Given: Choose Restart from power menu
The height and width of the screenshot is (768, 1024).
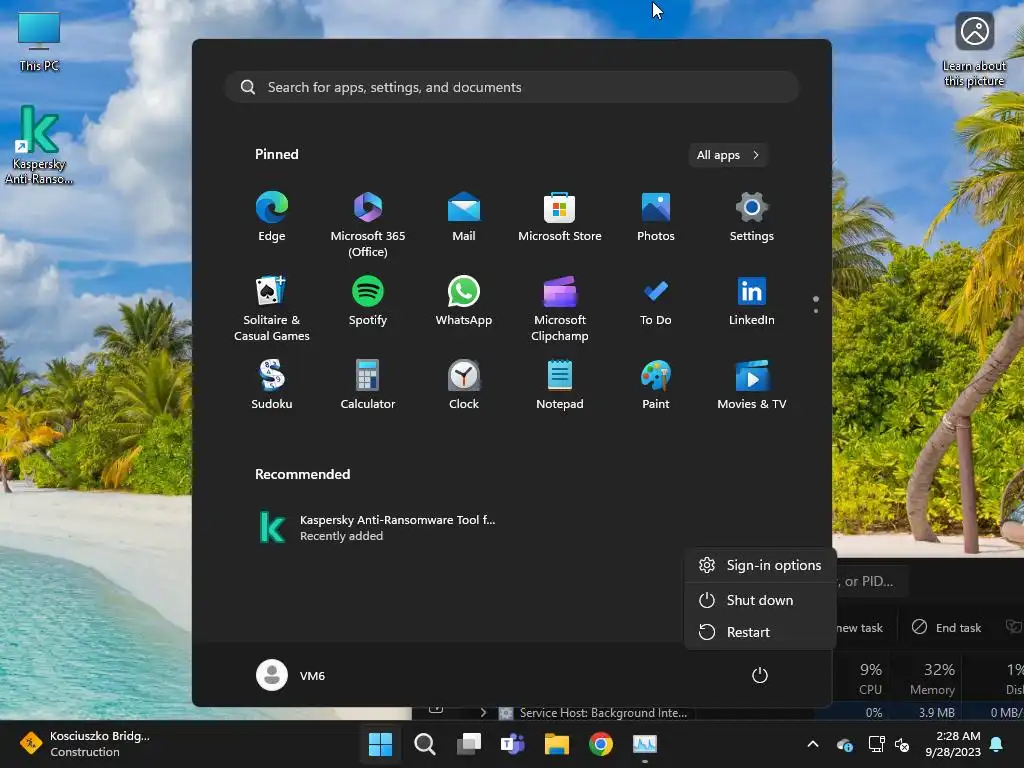Looking at the screenshot, I should (x=760, y=632).
